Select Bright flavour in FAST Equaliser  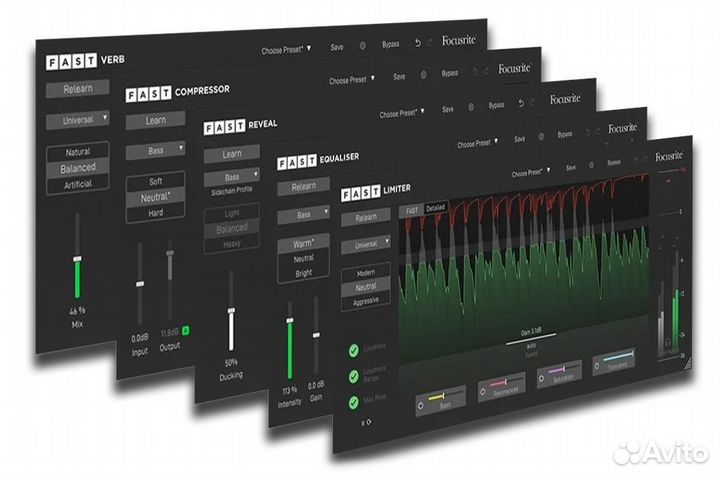pyautogui.click(x=304, y=273)
